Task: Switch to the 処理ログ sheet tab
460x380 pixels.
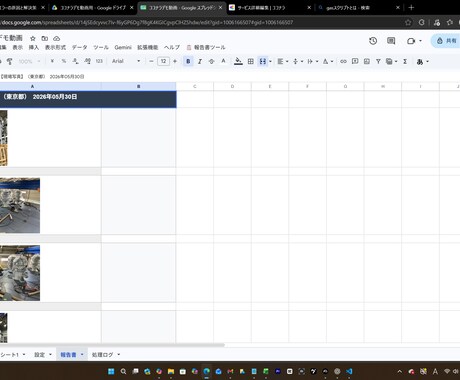Action: point(102,355)
